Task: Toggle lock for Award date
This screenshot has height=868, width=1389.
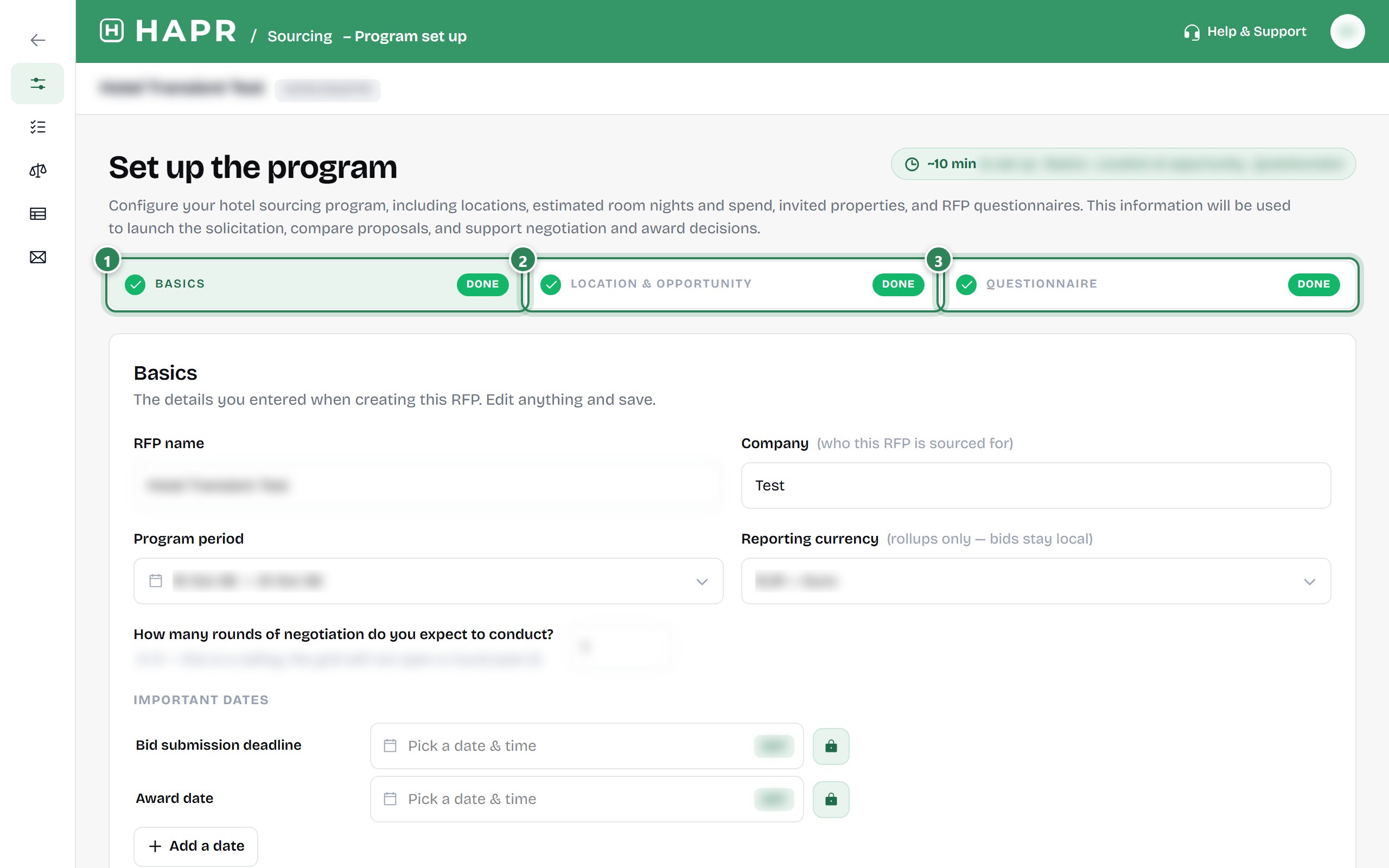Action: (x=831, y=799)
